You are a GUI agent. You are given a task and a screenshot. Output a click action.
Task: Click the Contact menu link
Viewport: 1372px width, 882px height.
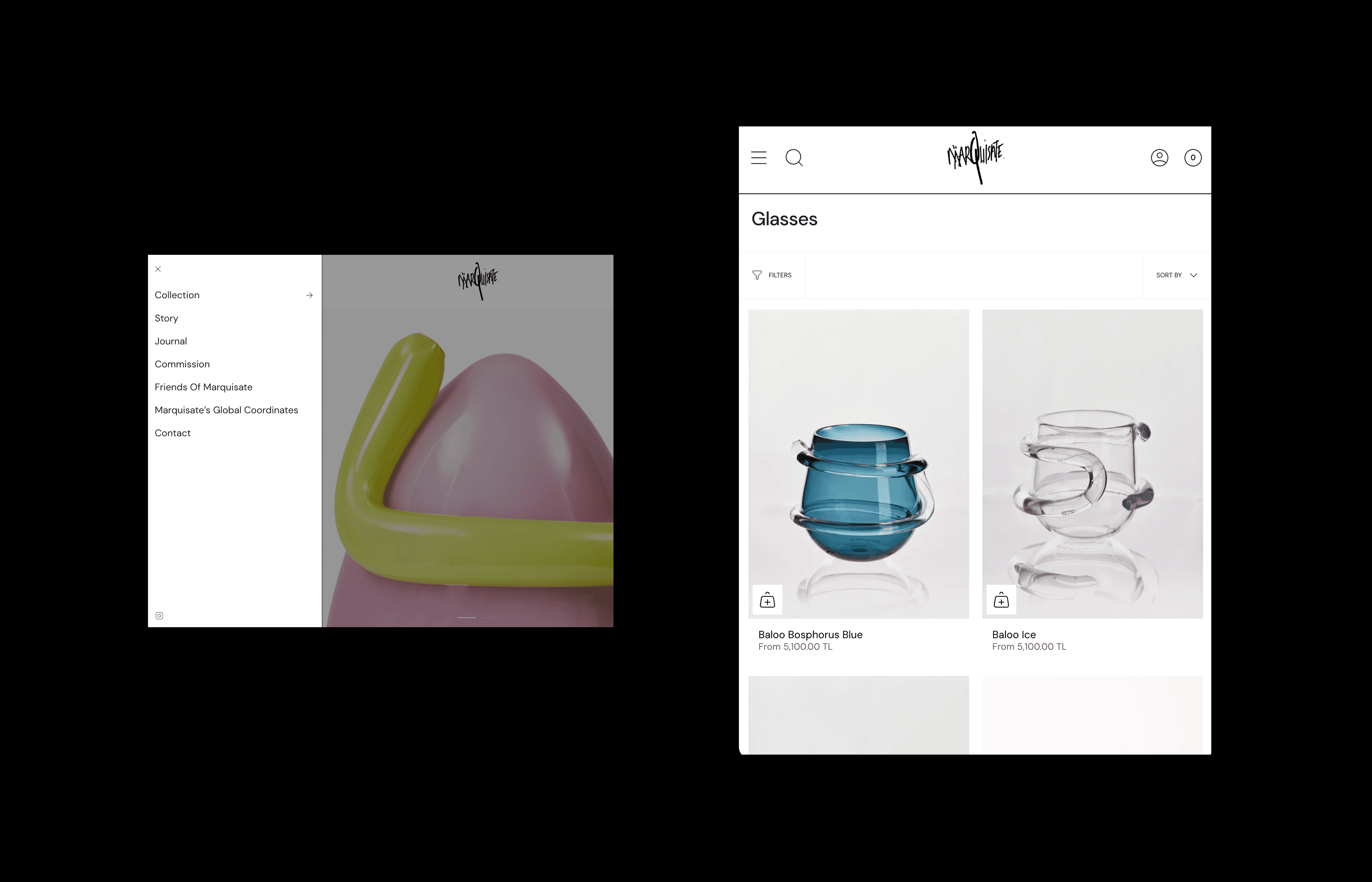[x=172, y=433]
